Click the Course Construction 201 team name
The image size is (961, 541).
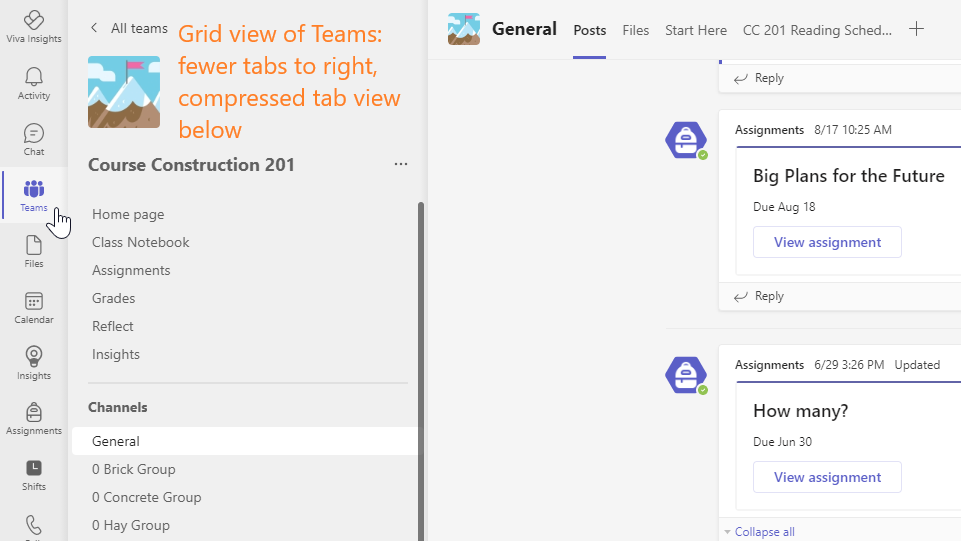point(191,165)
